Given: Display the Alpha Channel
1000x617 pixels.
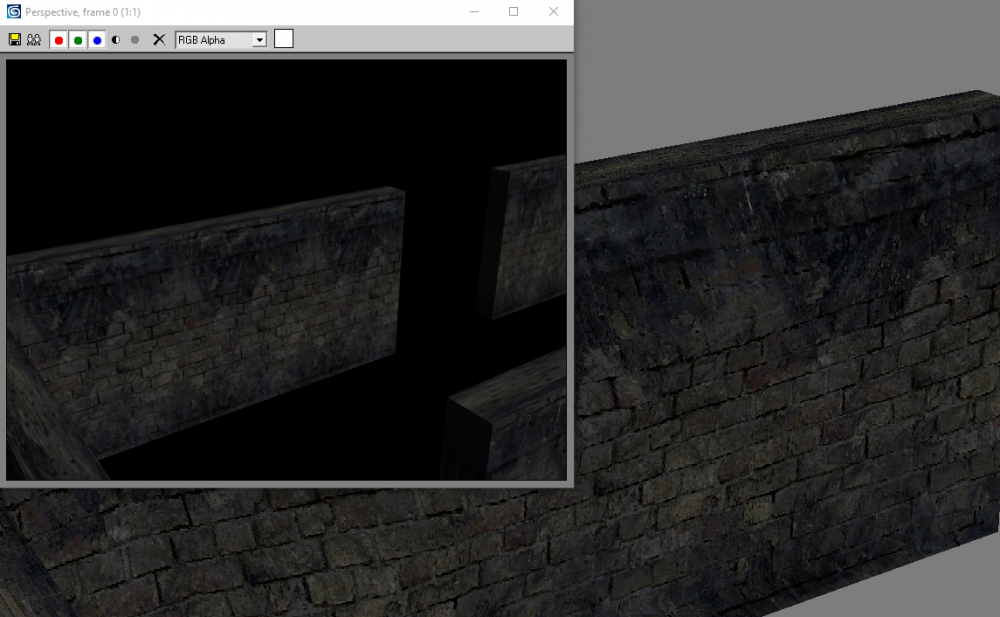Looking at the screenshot, I should pos(134,39).
